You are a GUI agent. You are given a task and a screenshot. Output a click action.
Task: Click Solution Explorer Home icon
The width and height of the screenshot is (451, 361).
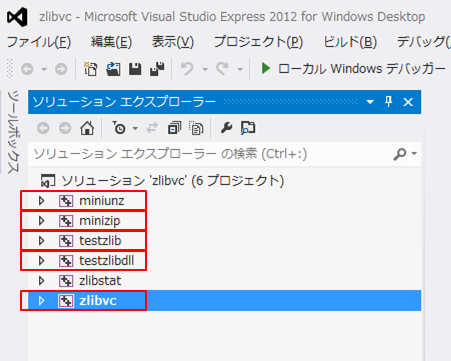tap(87, 128)
